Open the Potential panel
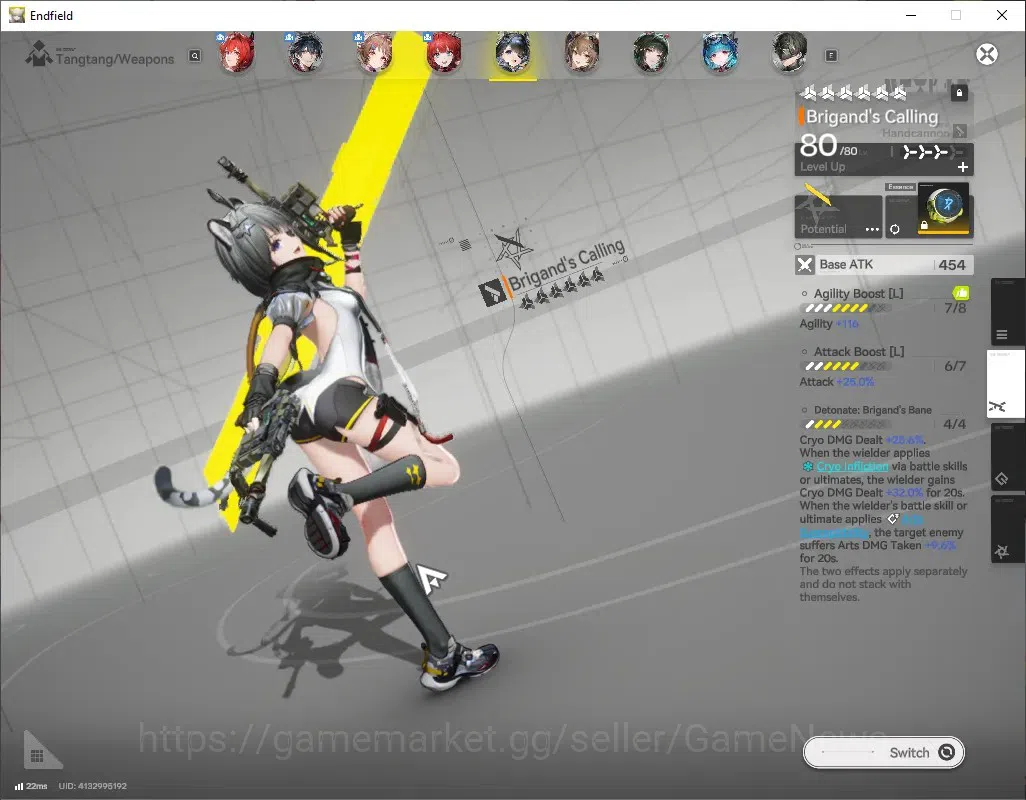This screenshot has height=800, width=1026. point(838,216)
